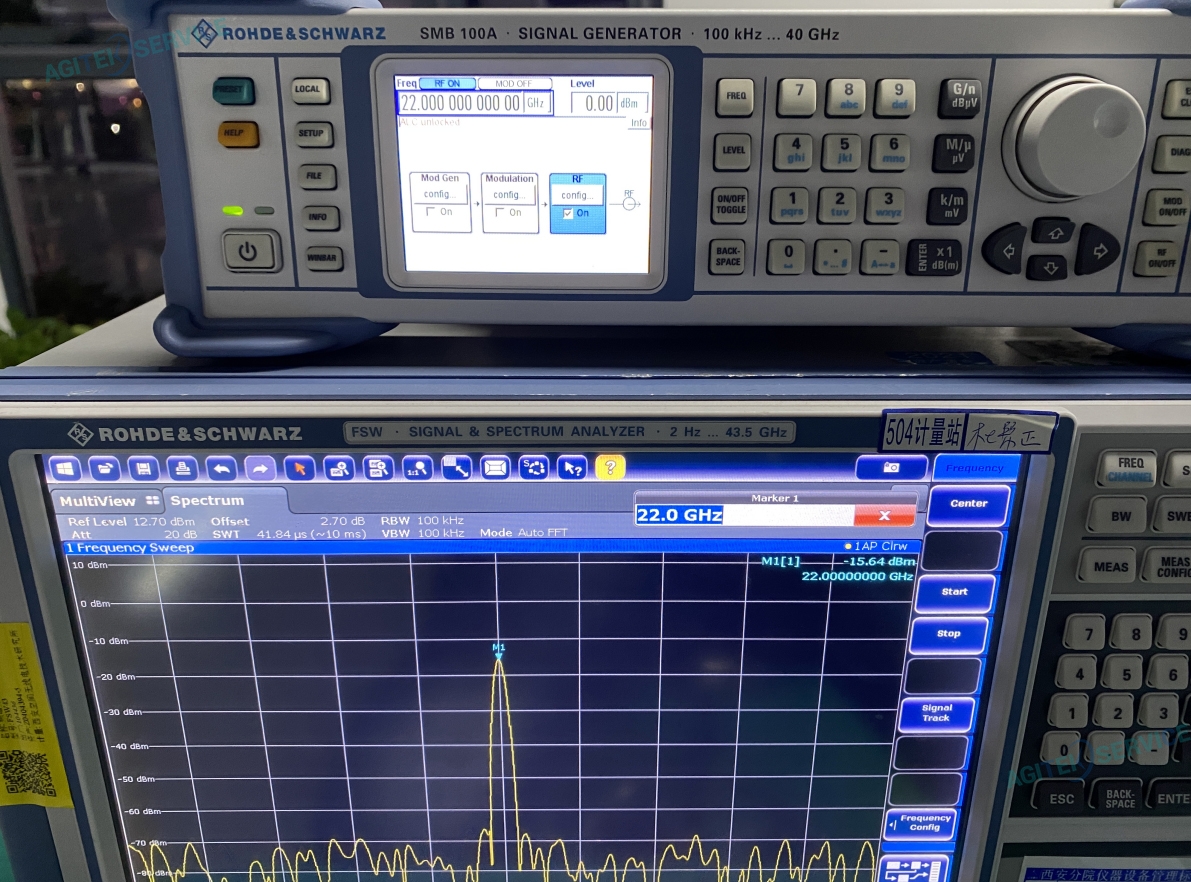Enable the Mod Gen On checkbox
The width and height of the screenshot is (1191, 882).
pos(431,212)
